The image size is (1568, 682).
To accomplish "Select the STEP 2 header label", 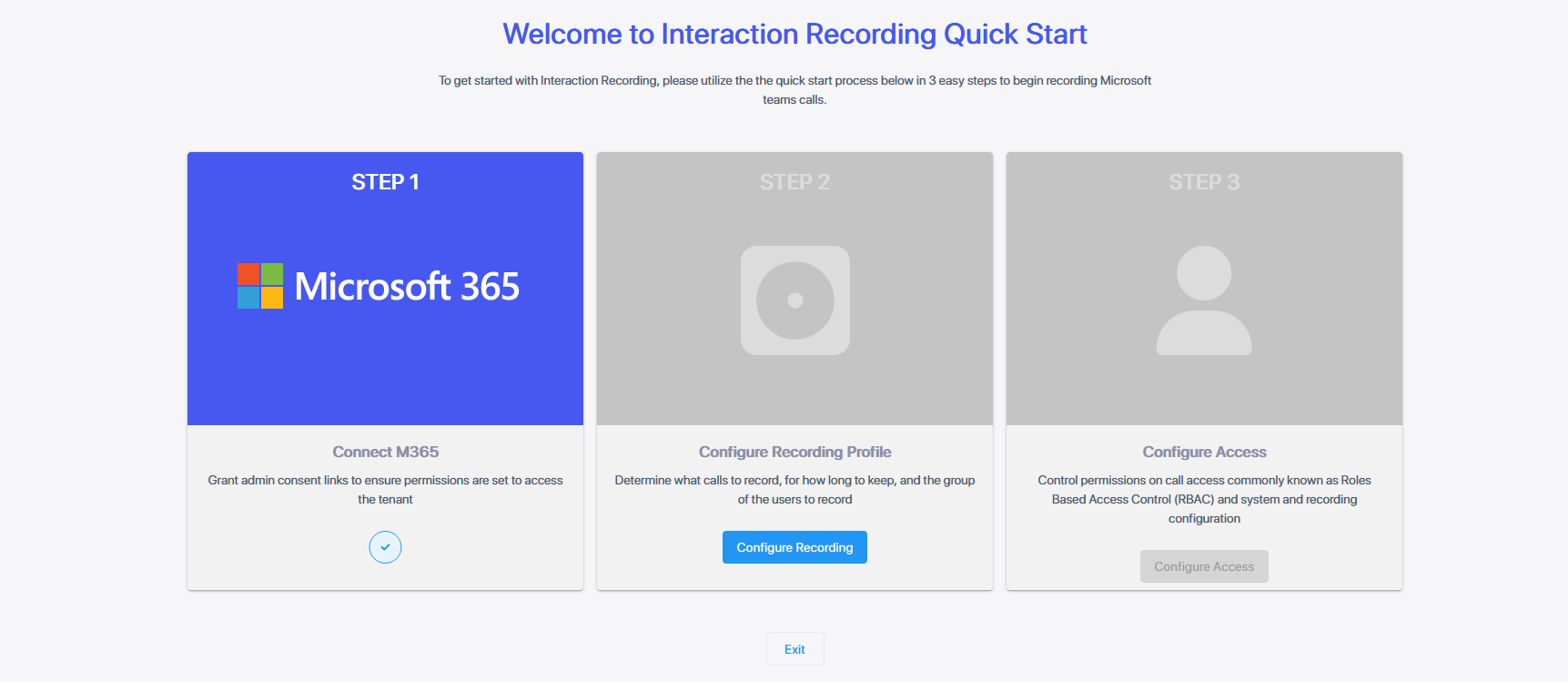I will (794, 182).
